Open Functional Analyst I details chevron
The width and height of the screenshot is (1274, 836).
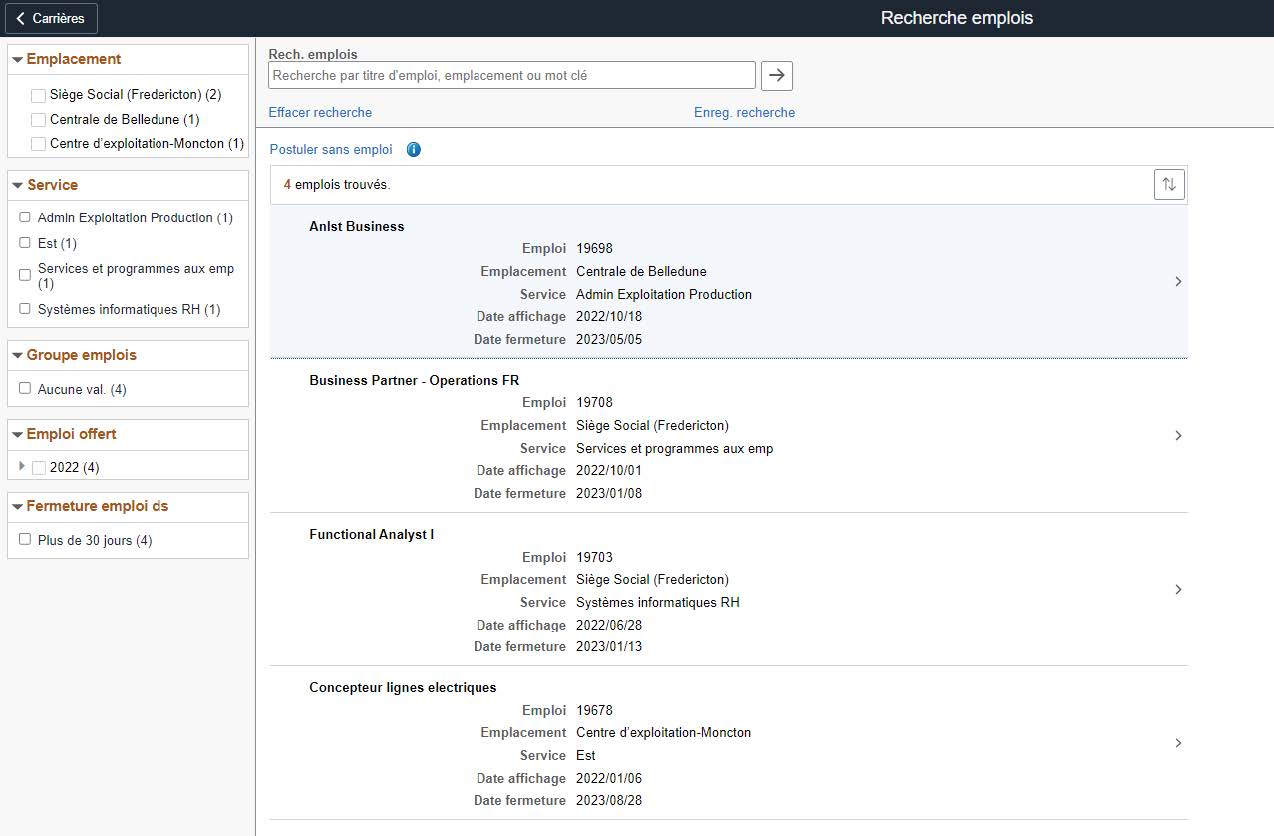click(1178, 590)
